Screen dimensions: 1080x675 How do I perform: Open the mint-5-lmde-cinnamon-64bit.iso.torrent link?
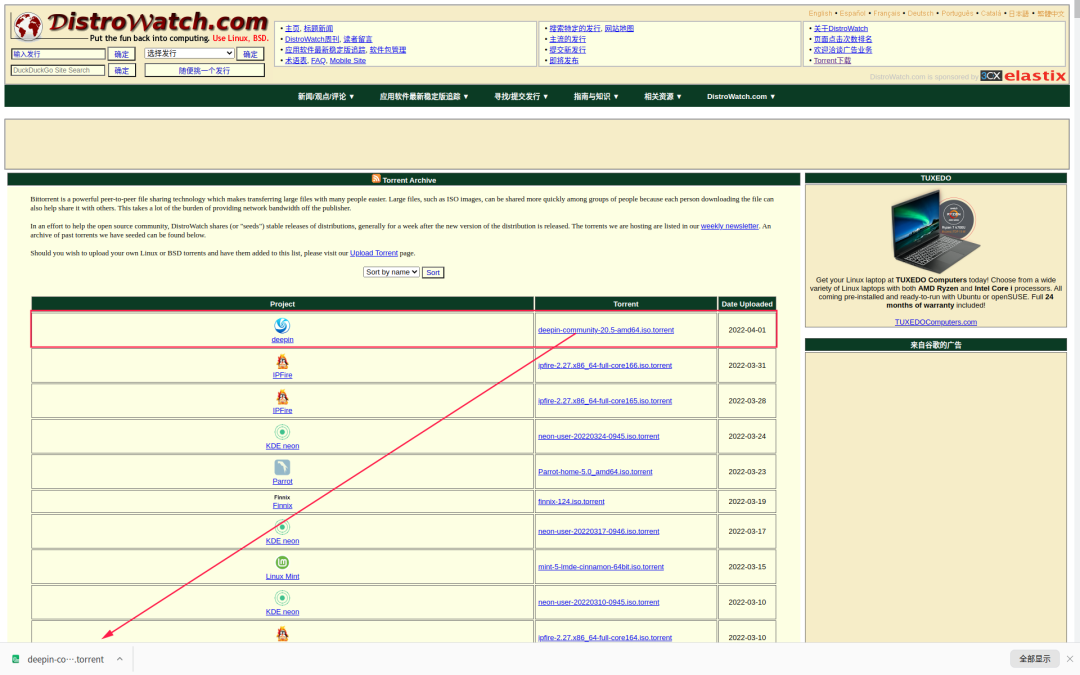tap(601, 566)
